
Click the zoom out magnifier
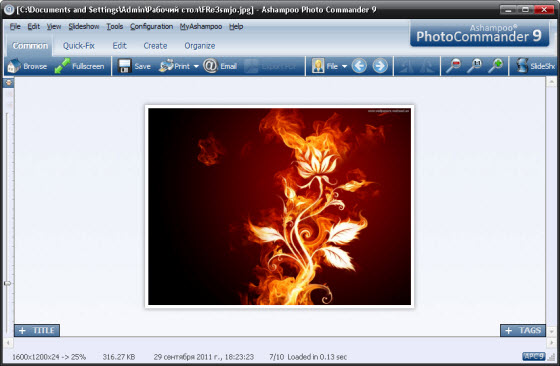click(454, 66)
